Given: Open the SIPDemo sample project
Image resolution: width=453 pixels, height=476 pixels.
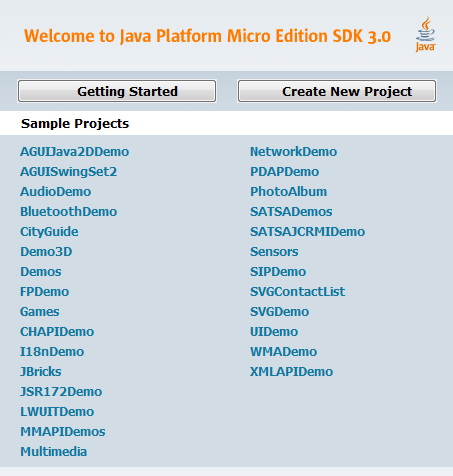Looking at the screenshot, I should (278, 272).
